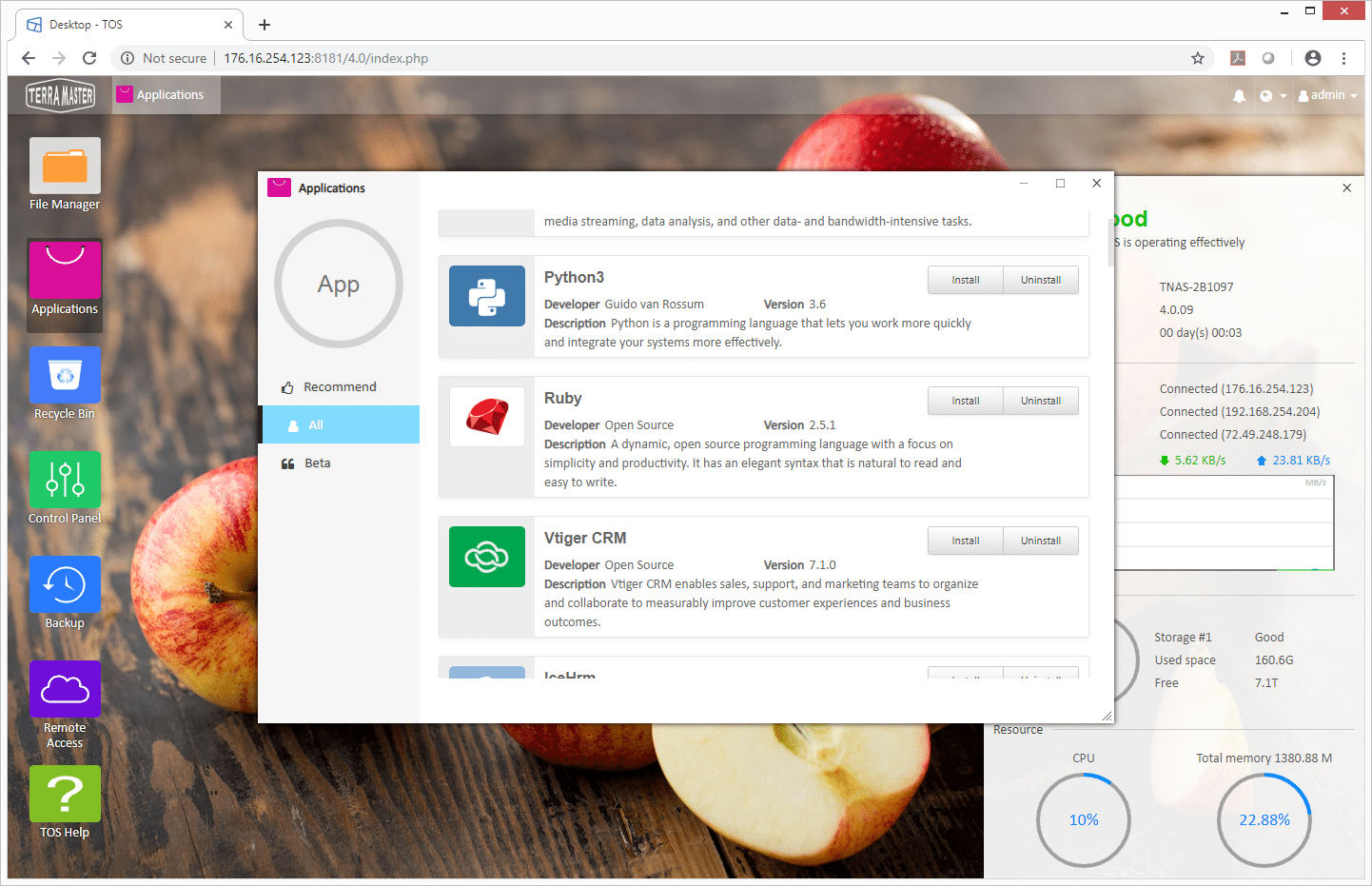Install Vtiger CRM

coord(965,541)
